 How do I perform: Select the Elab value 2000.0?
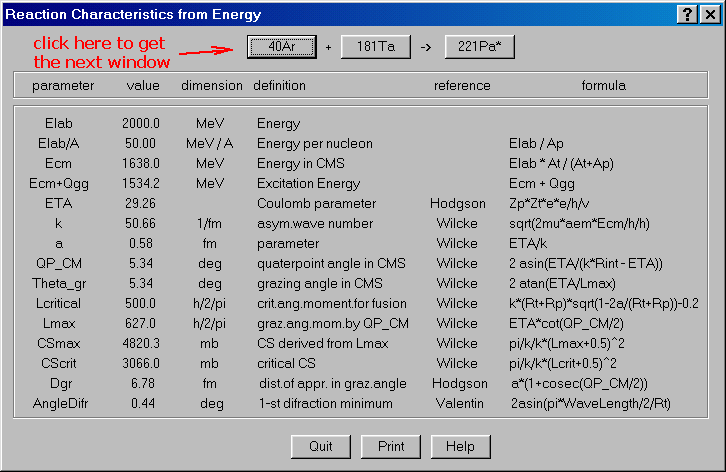(141, 124)
